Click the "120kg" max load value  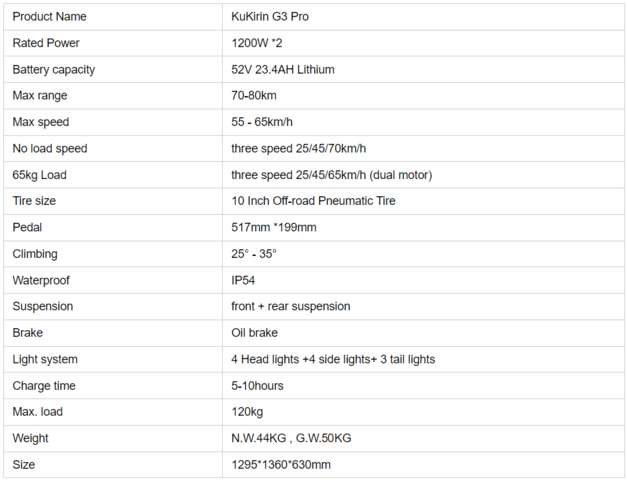coord(248,412)
